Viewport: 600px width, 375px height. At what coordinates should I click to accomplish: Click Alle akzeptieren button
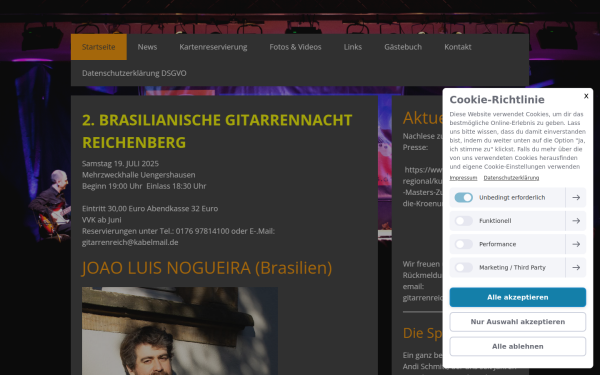click(517, 297)
